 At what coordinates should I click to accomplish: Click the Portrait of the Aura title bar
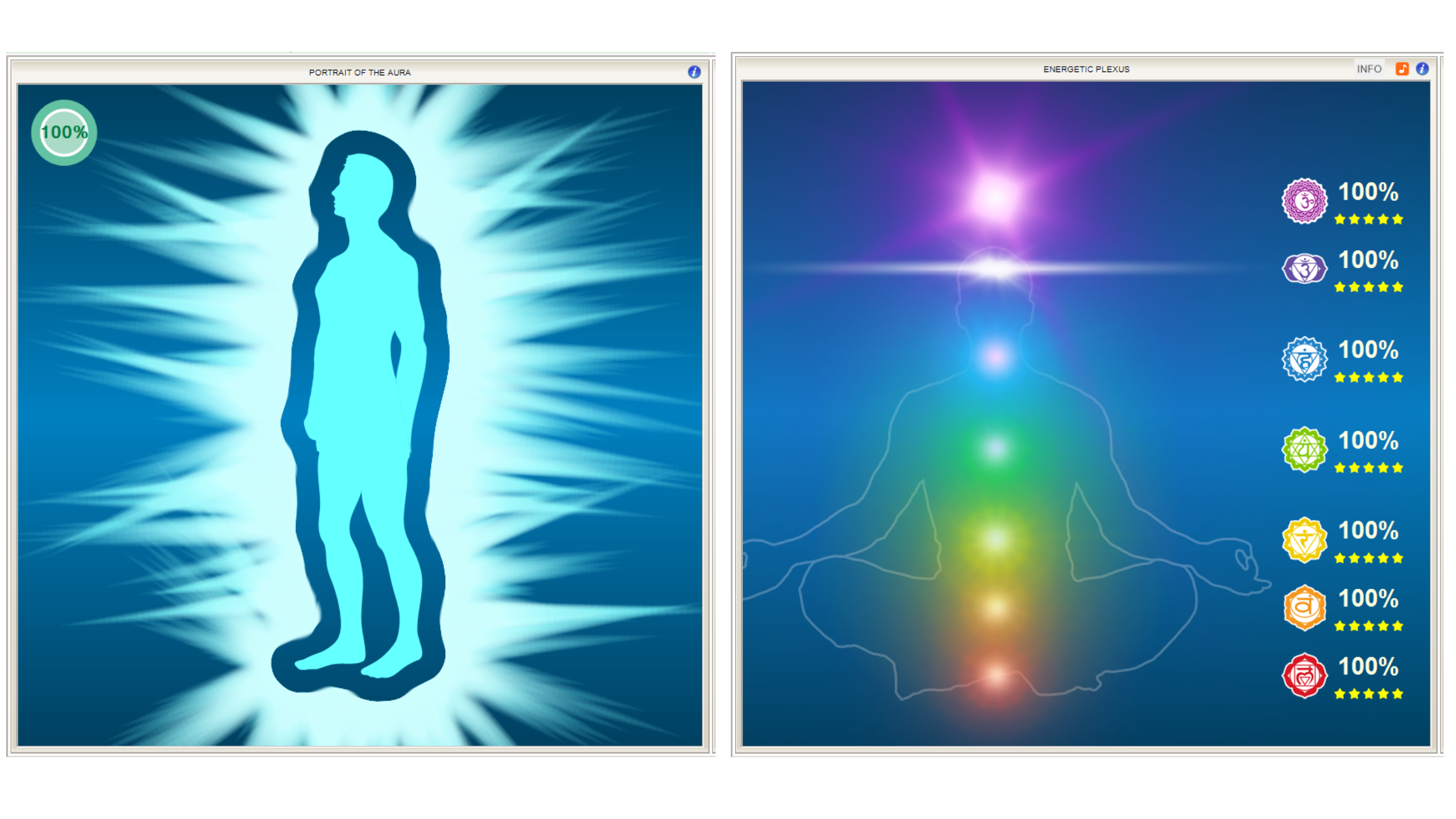tap(359, 72)
